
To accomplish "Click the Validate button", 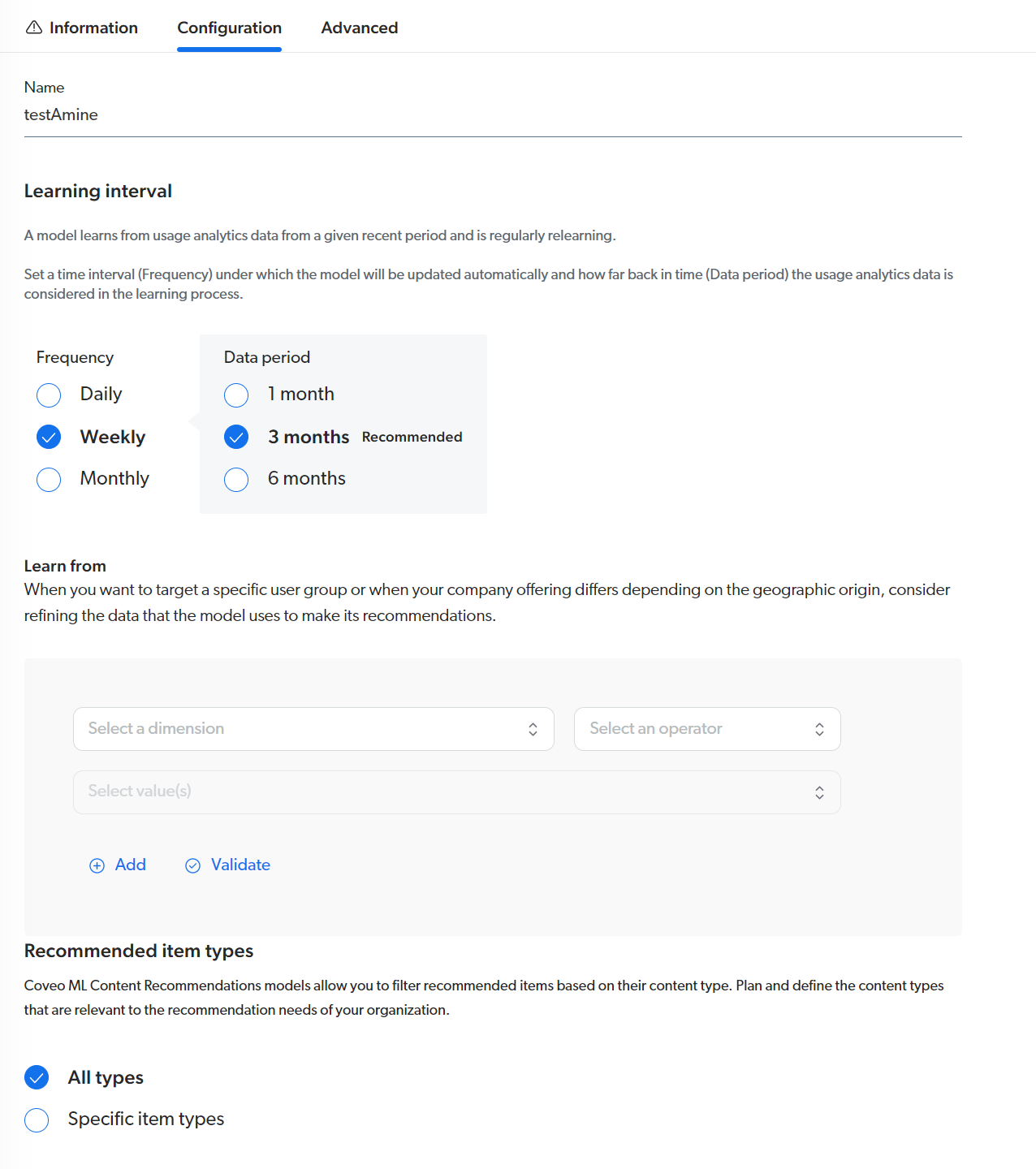I will coord(240,865).
